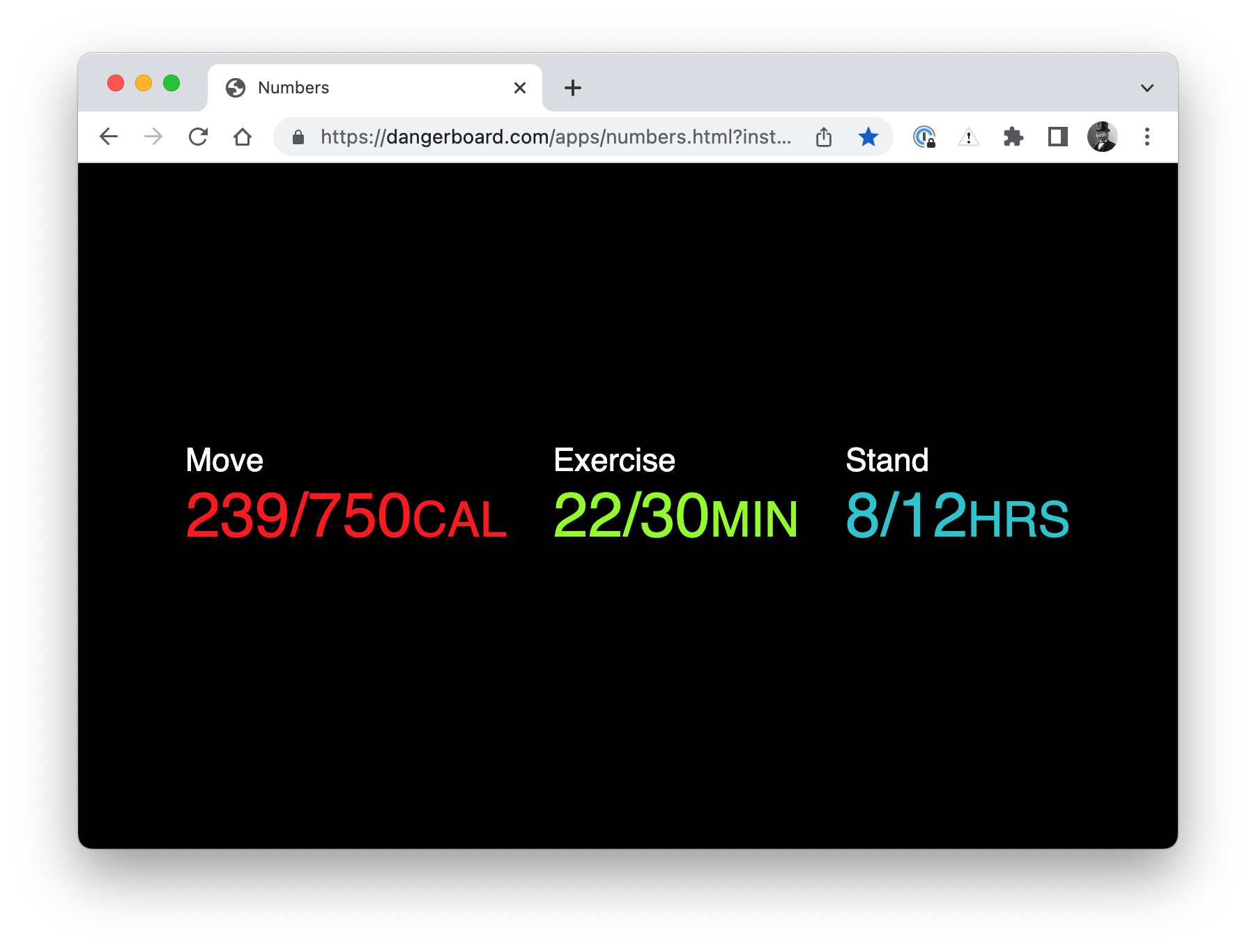Close the window with red button
Viewport: 1256px width, 952px height.
click(x=116, y=83)
